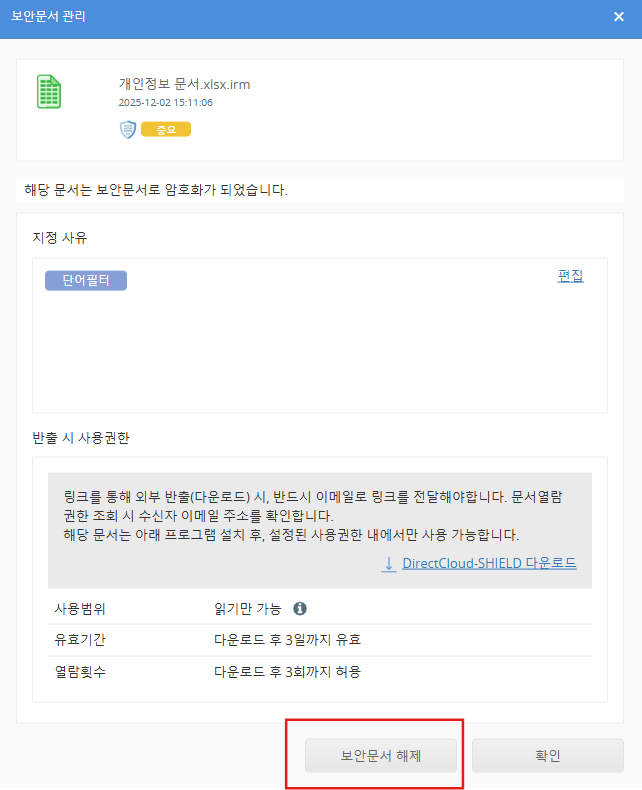Viewport: 642px width, 790px height.
Task: Click the 보안문서 관리 title bar text
Action: coord(48,17)
